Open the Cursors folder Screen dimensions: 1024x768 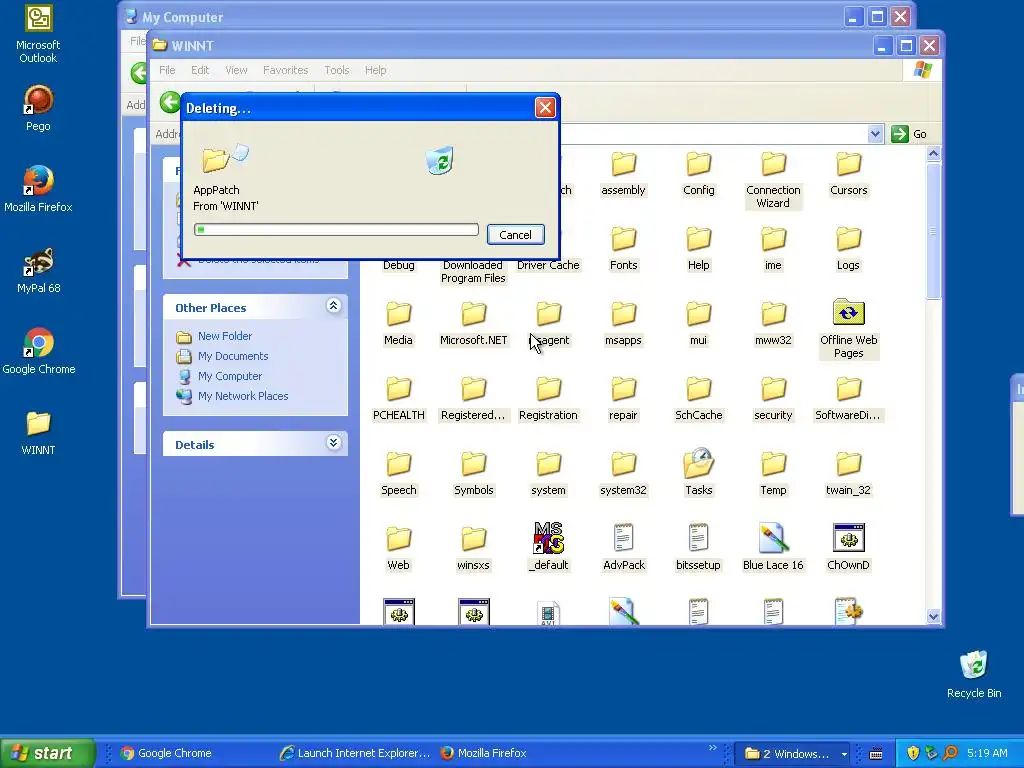tap(848, 173)
